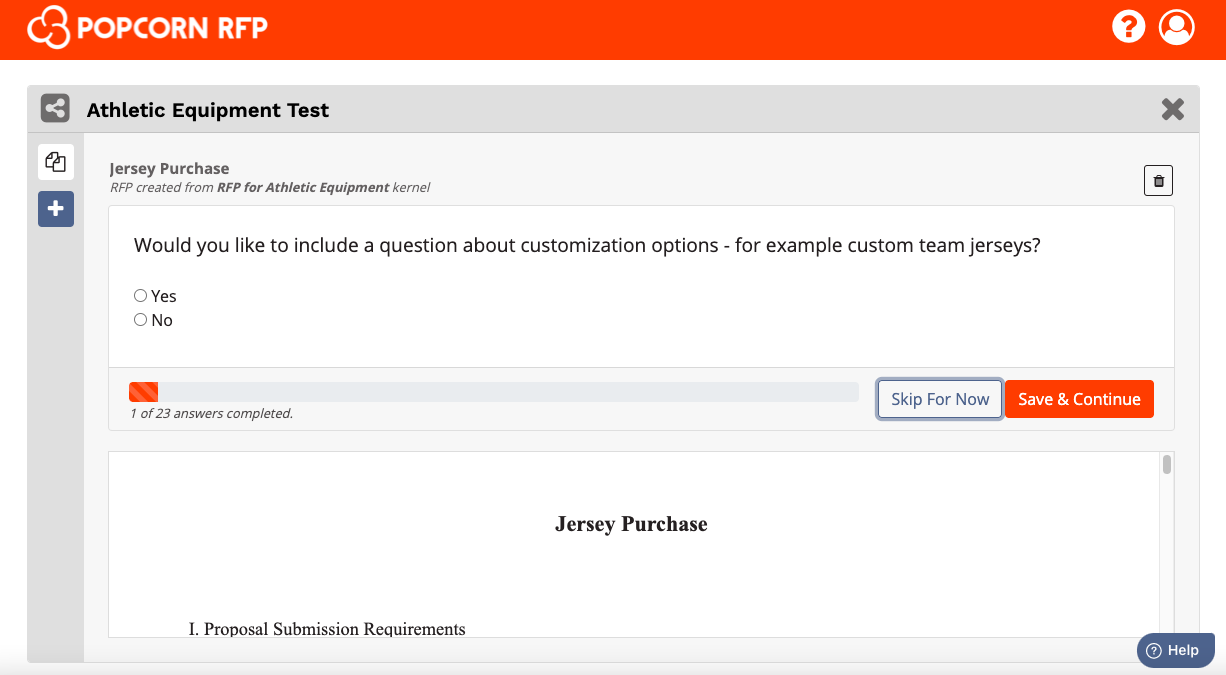Viewport: 1226px width, 675px height.
Task: Delete Jersey Purchase with trash icon
Action: coord(1158,181)
